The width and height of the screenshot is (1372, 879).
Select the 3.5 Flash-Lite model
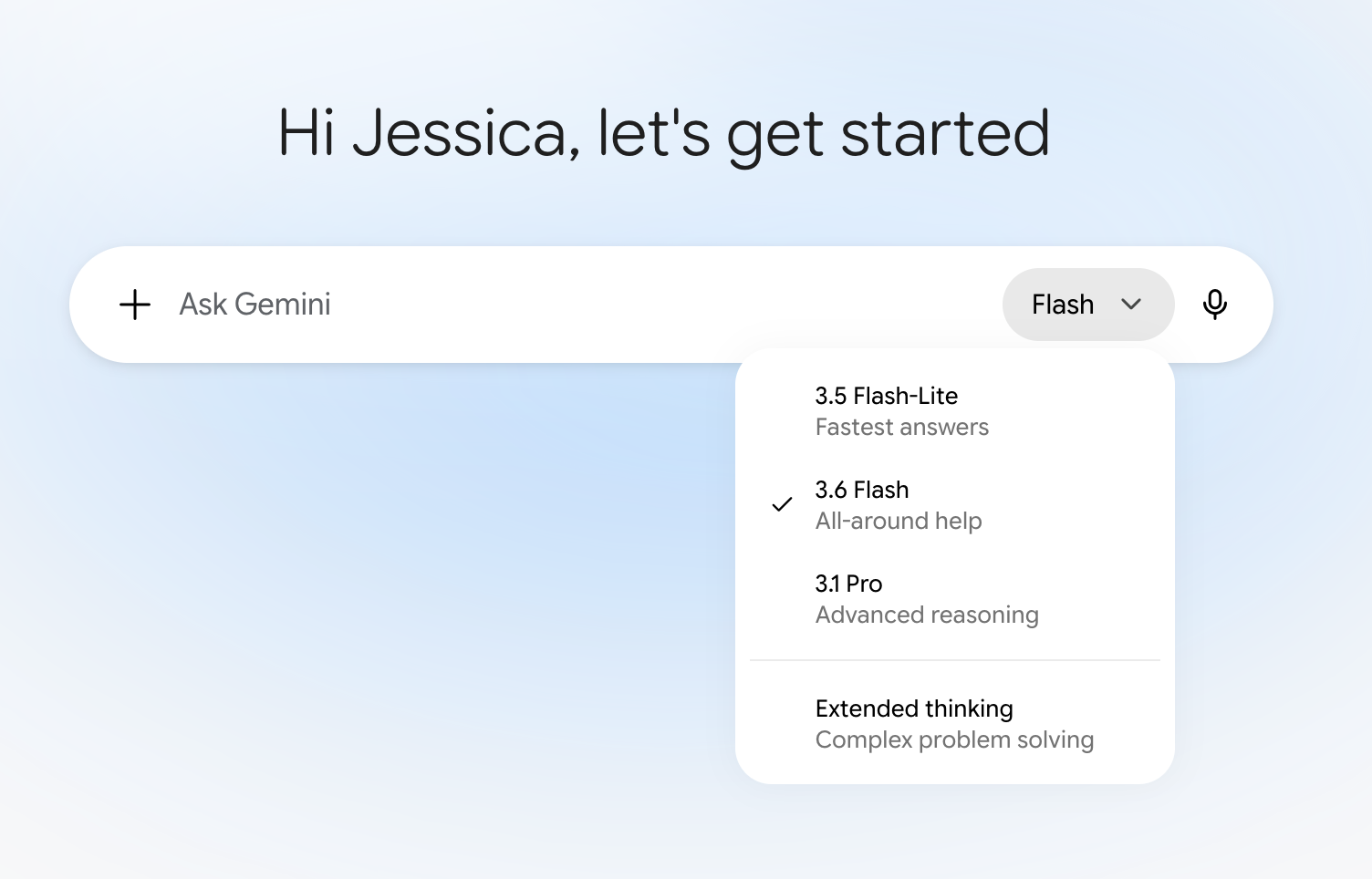[954, 411]
